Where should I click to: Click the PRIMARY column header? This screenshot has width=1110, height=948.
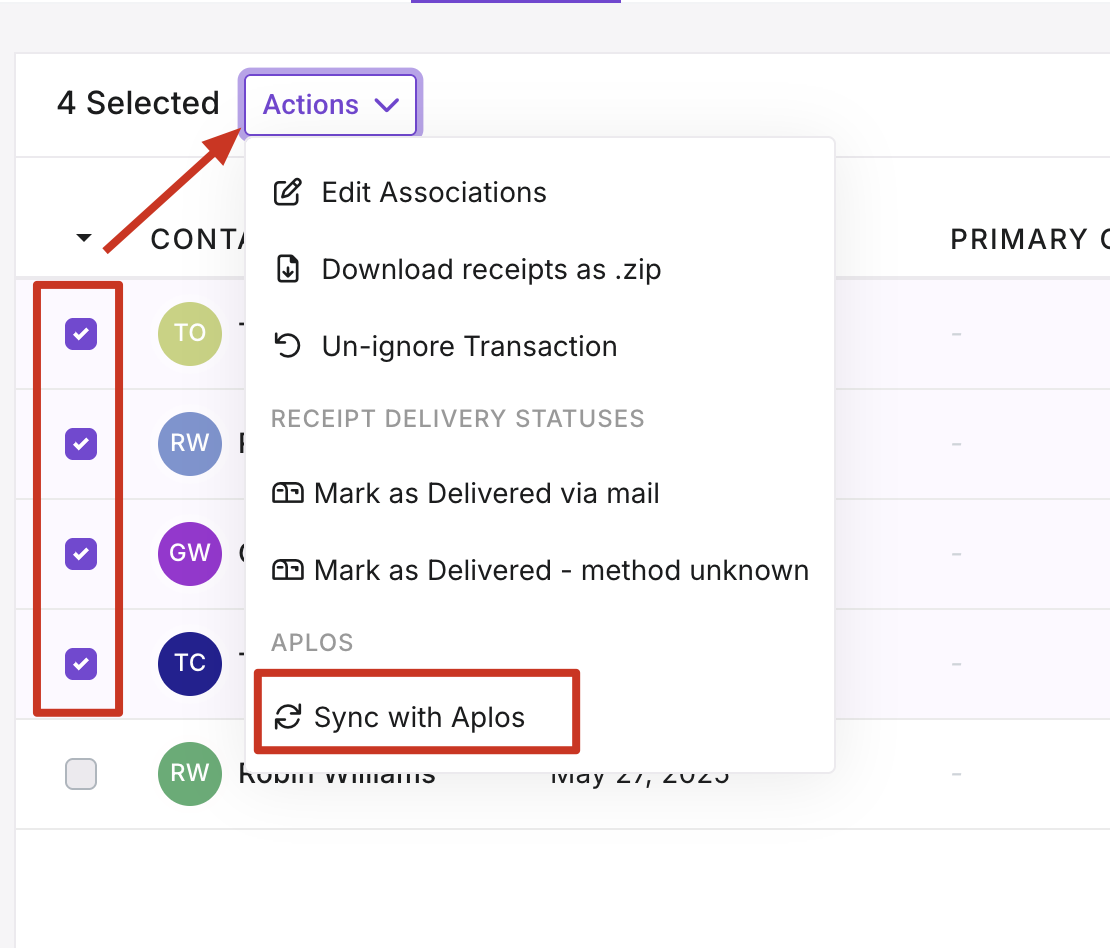coord(1018,240)
